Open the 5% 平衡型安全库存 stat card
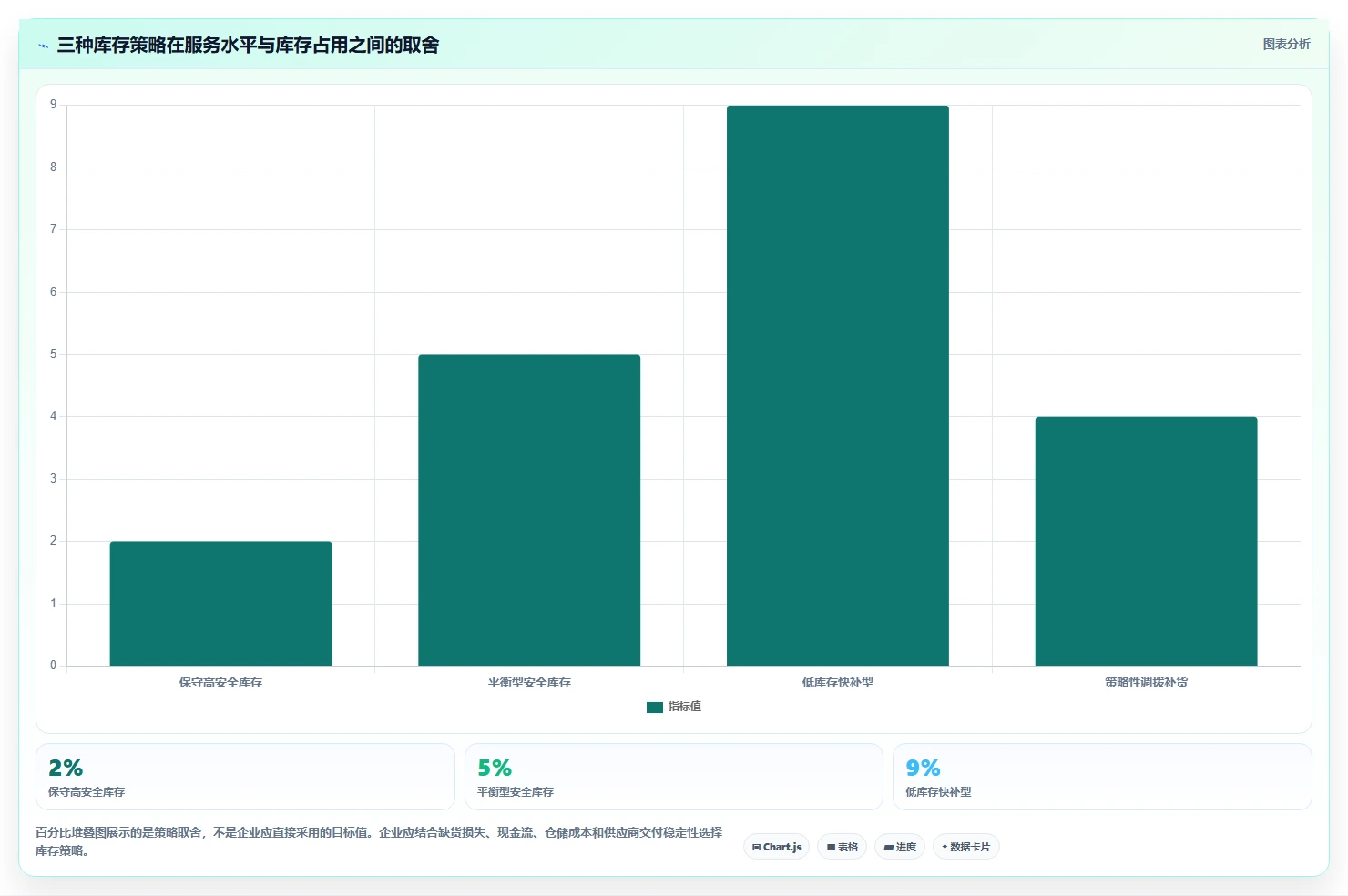 point(674,777)
